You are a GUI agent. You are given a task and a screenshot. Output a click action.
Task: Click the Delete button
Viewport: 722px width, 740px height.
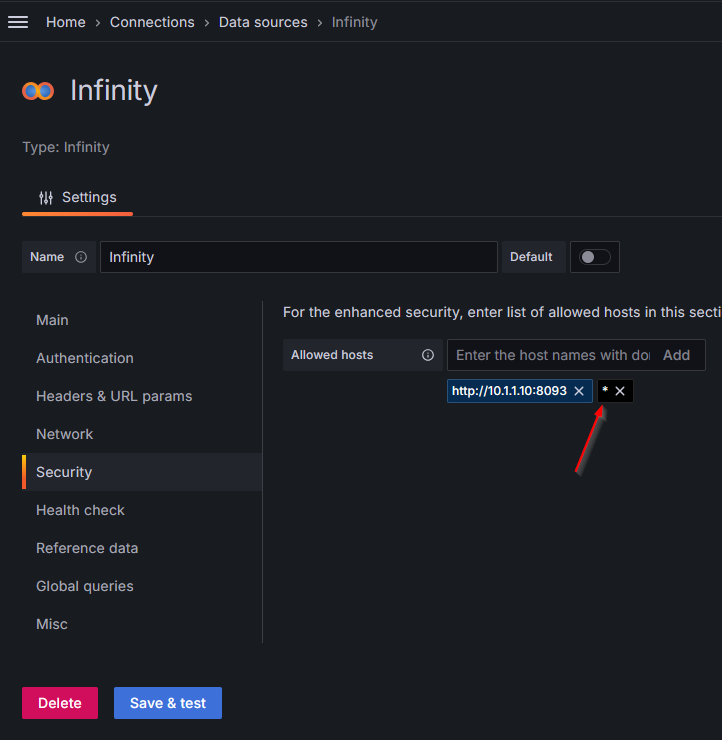(x=60, y=703)
